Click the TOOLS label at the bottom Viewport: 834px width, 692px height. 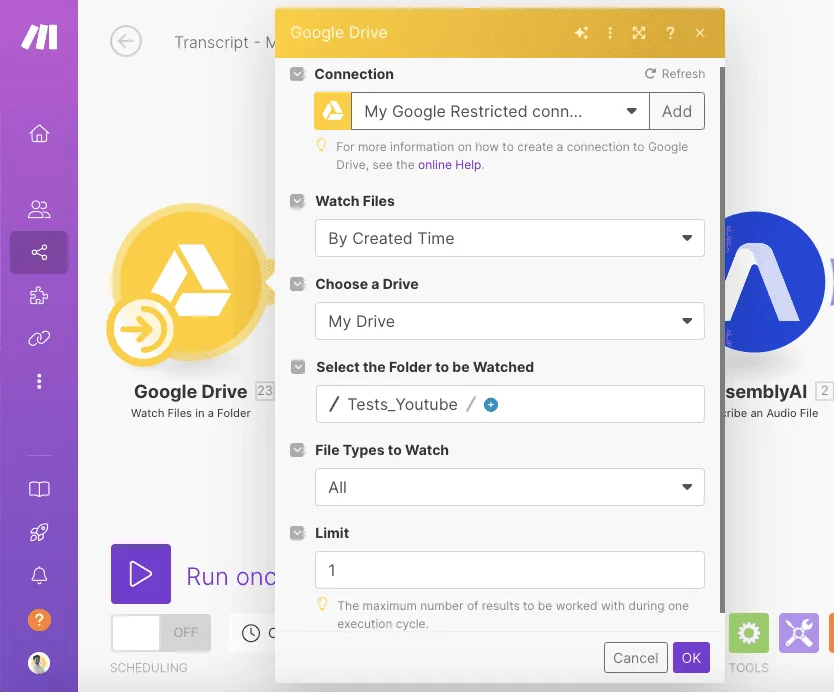coord(748,668)
